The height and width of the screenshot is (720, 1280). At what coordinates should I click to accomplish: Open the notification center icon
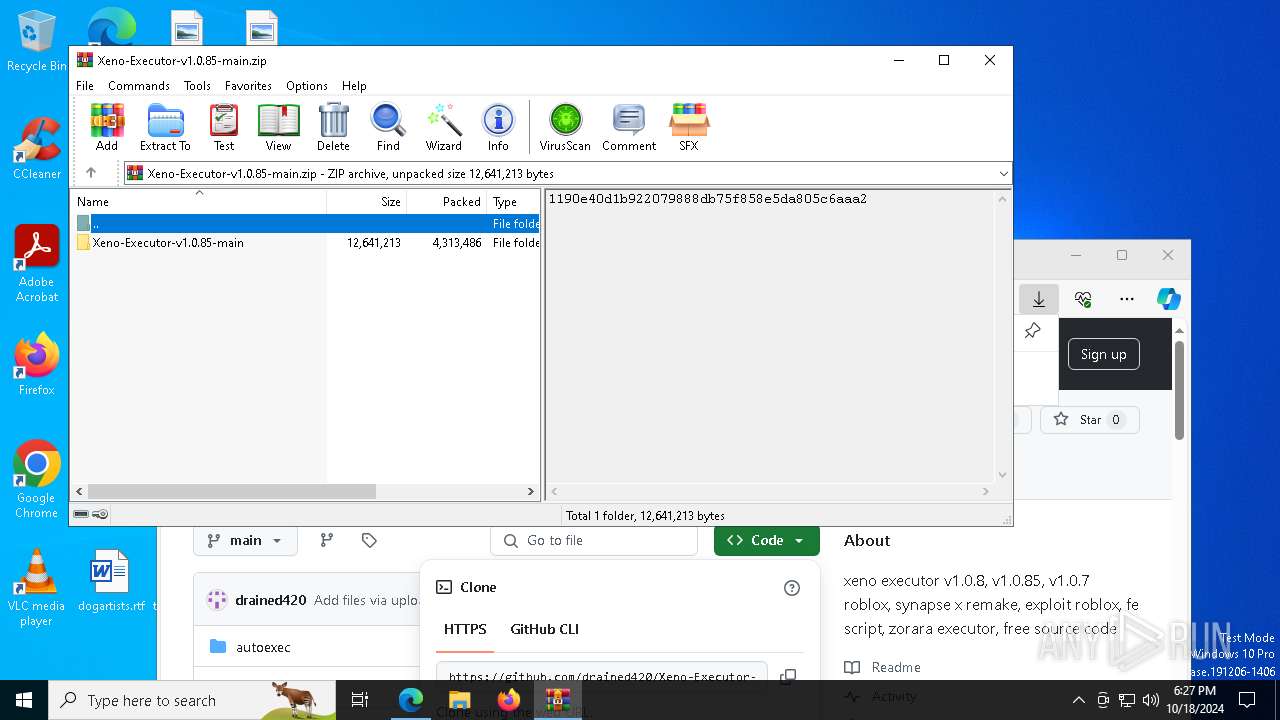[1247, 700]
